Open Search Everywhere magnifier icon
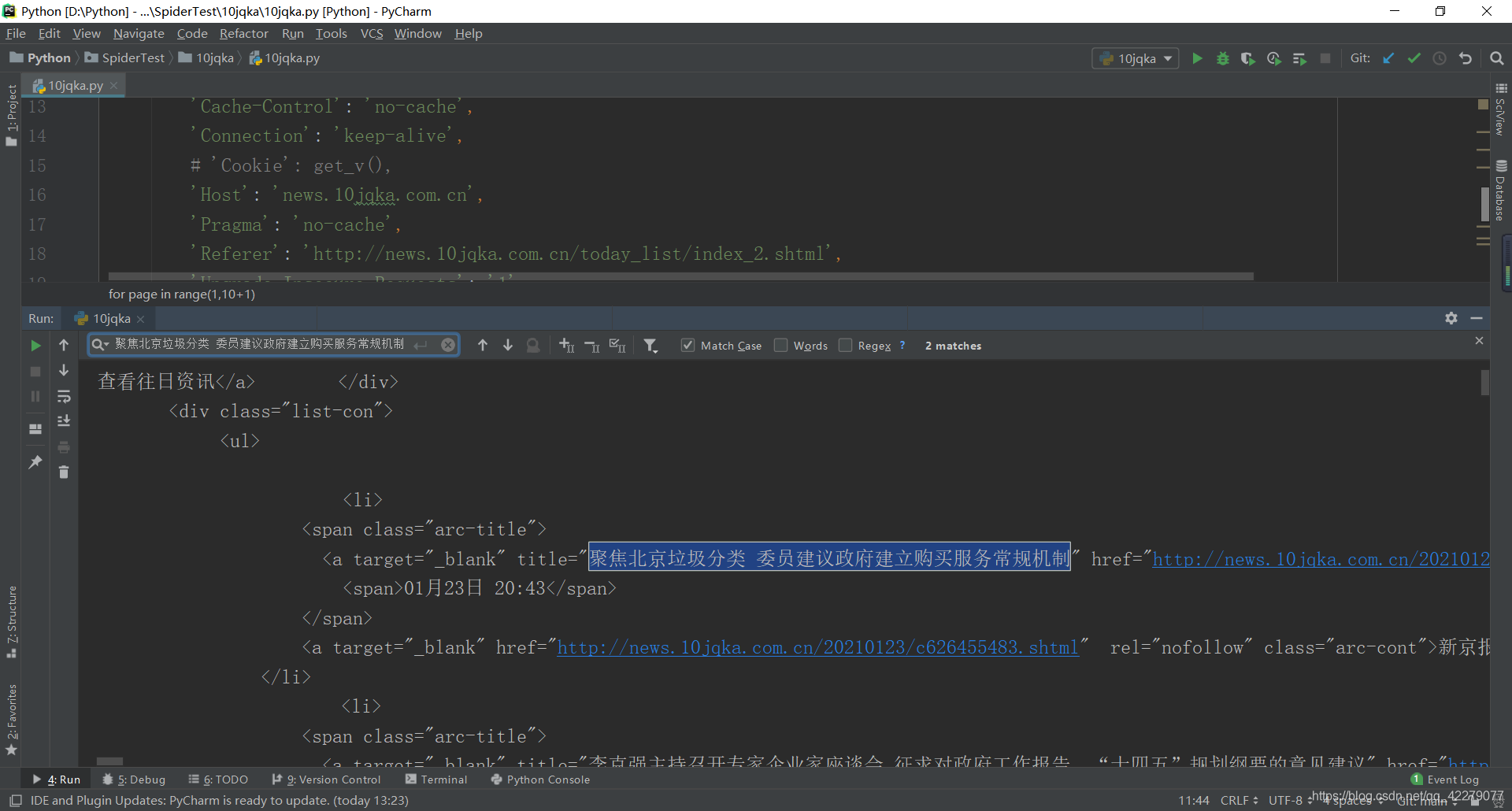This screenshot has width=1512, height=811. [x=1497, y=58]
